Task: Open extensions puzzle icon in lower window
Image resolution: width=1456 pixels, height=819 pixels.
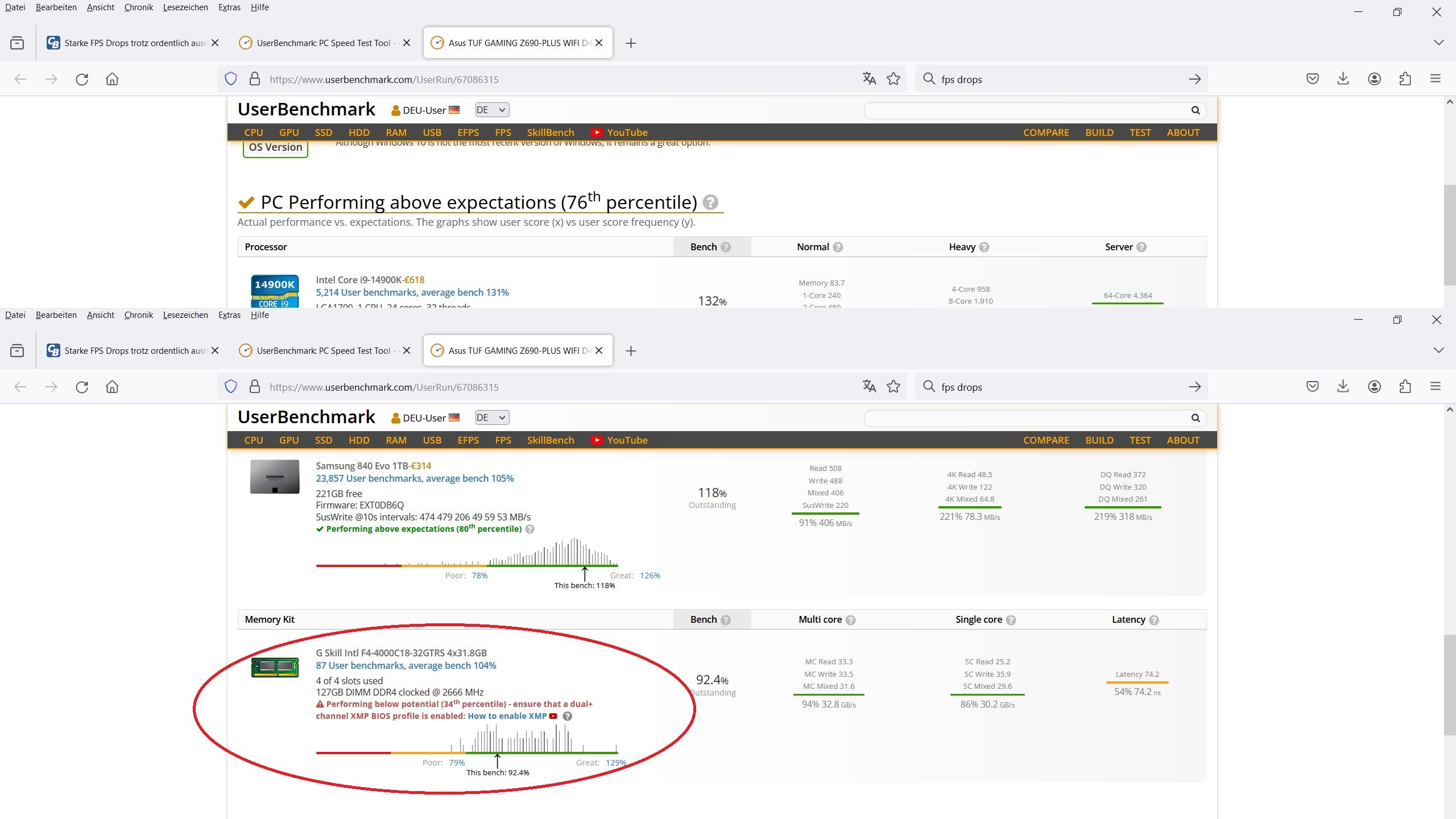Action: point(1405,386)
